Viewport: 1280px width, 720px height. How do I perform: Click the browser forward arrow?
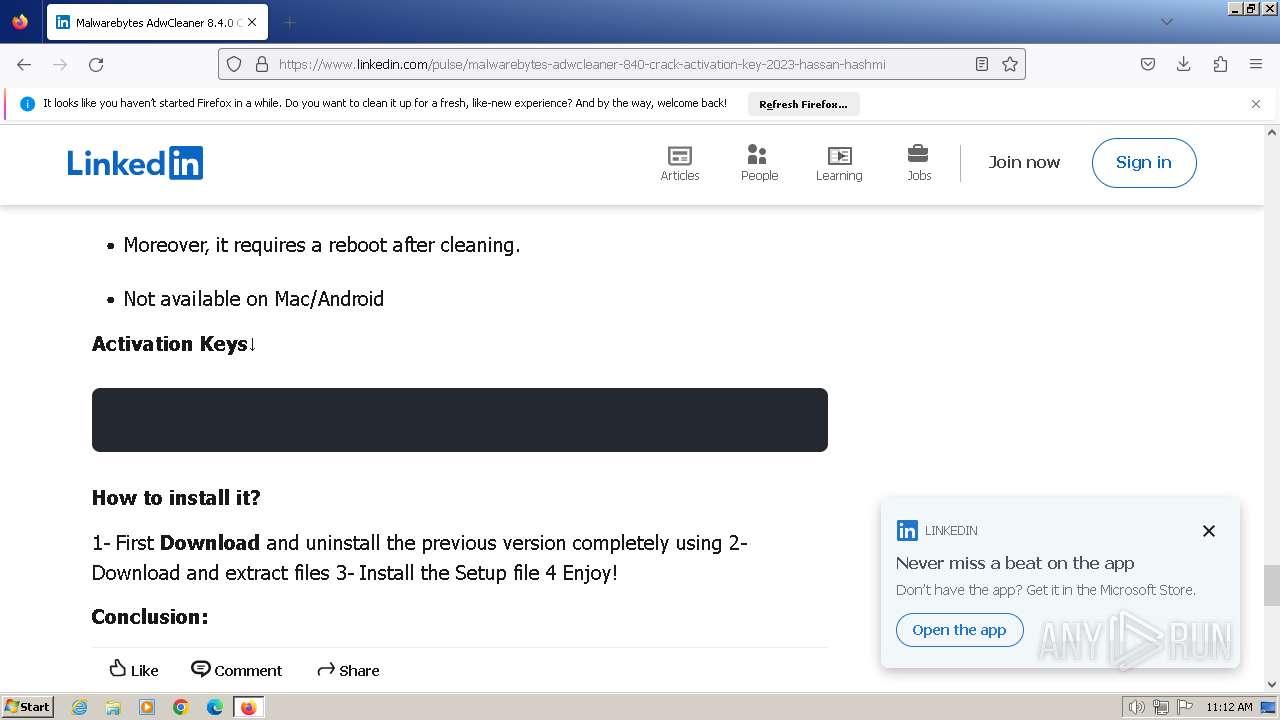[x=60, y=64]
